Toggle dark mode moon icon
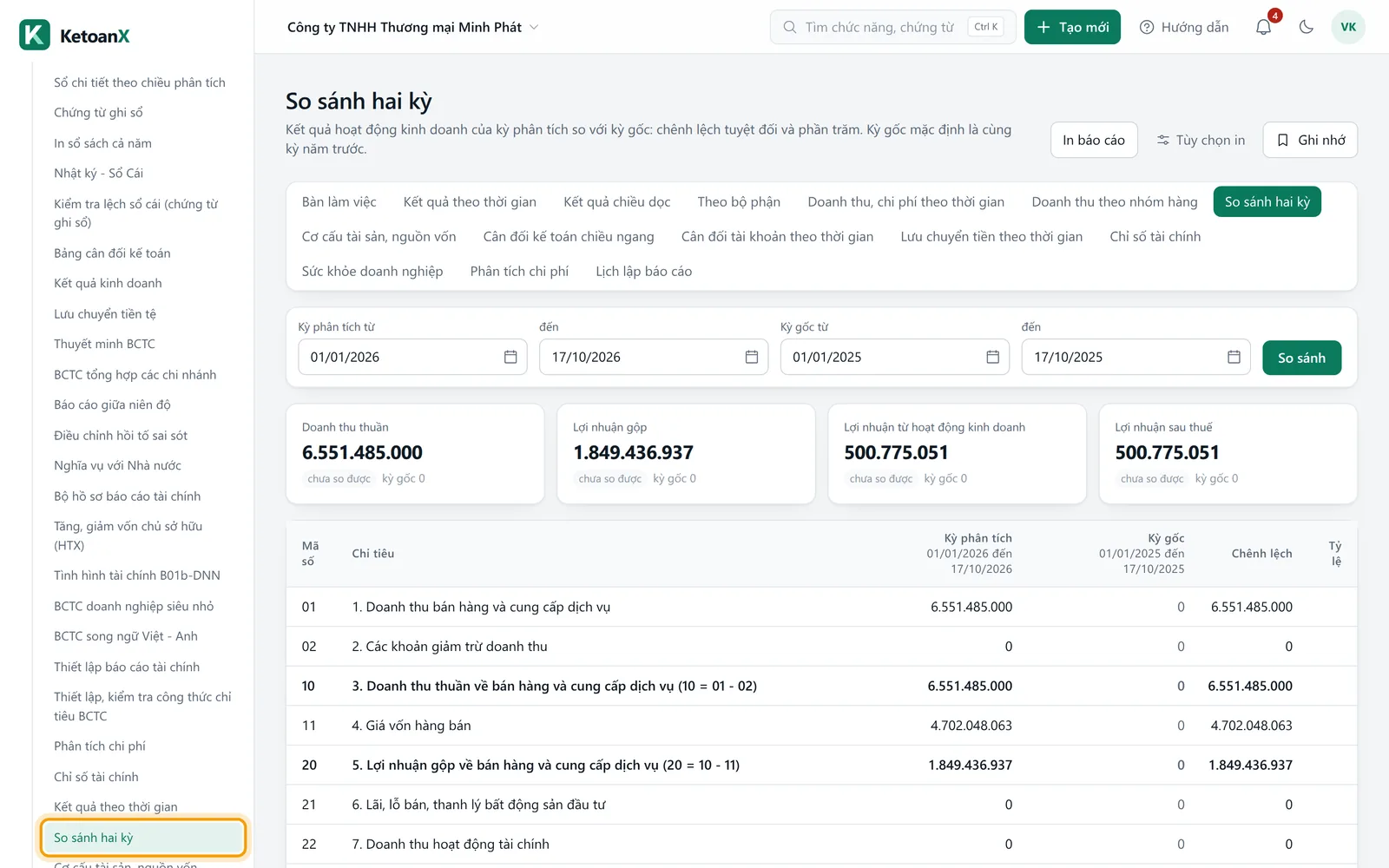 (x=1306, y=27)
